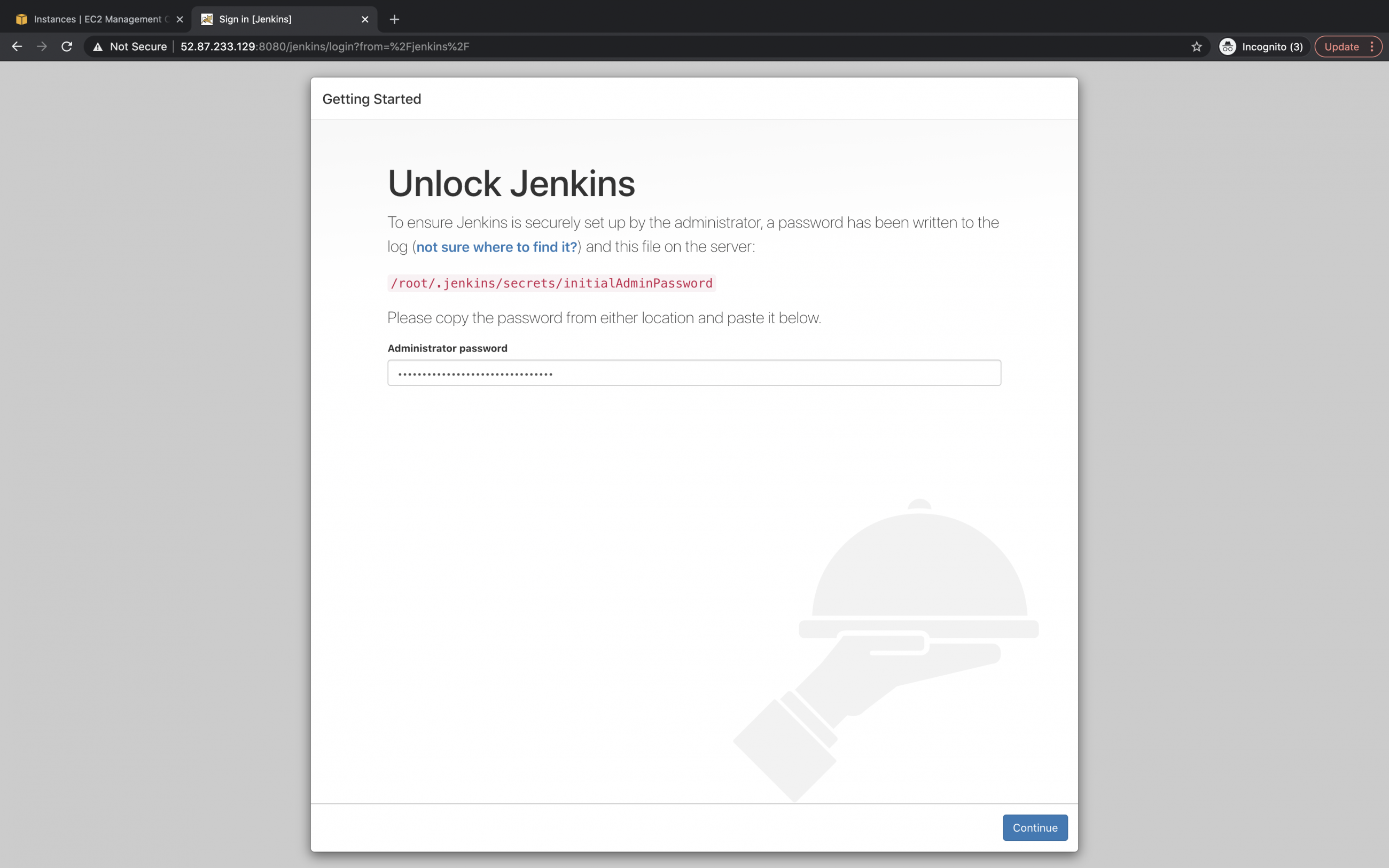Click the browser back arrow
1389x868 pixels.
pyautogui.click(x=17, y=46)
